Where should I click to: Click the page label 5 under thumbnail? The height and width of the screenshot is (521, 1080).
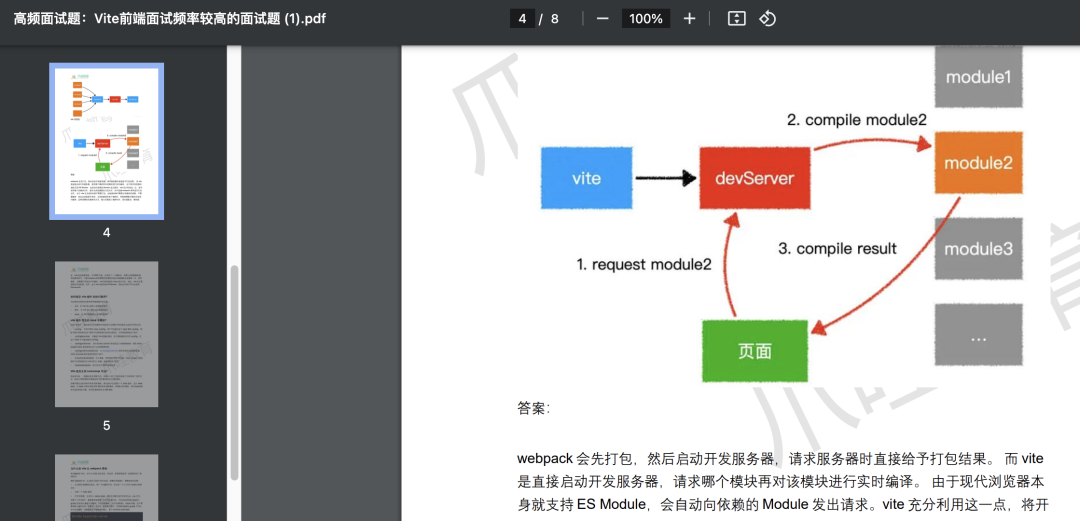coord(106,426)
